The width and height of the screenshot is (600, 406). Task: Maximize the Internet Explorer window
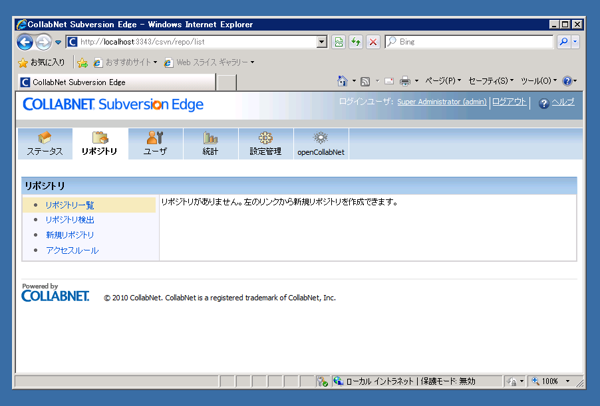(565, 24)
